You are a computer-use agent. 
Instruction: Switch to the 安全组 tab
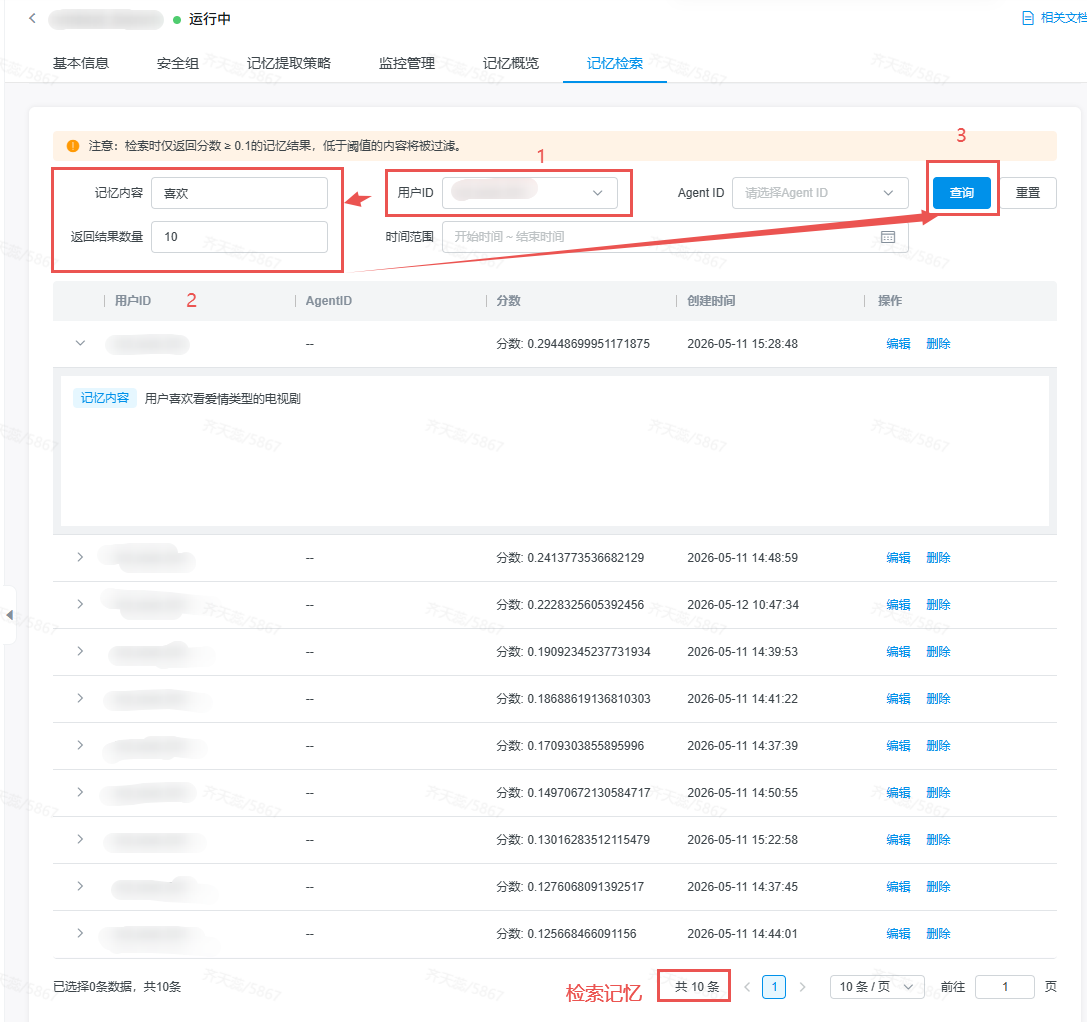(177, 63)
